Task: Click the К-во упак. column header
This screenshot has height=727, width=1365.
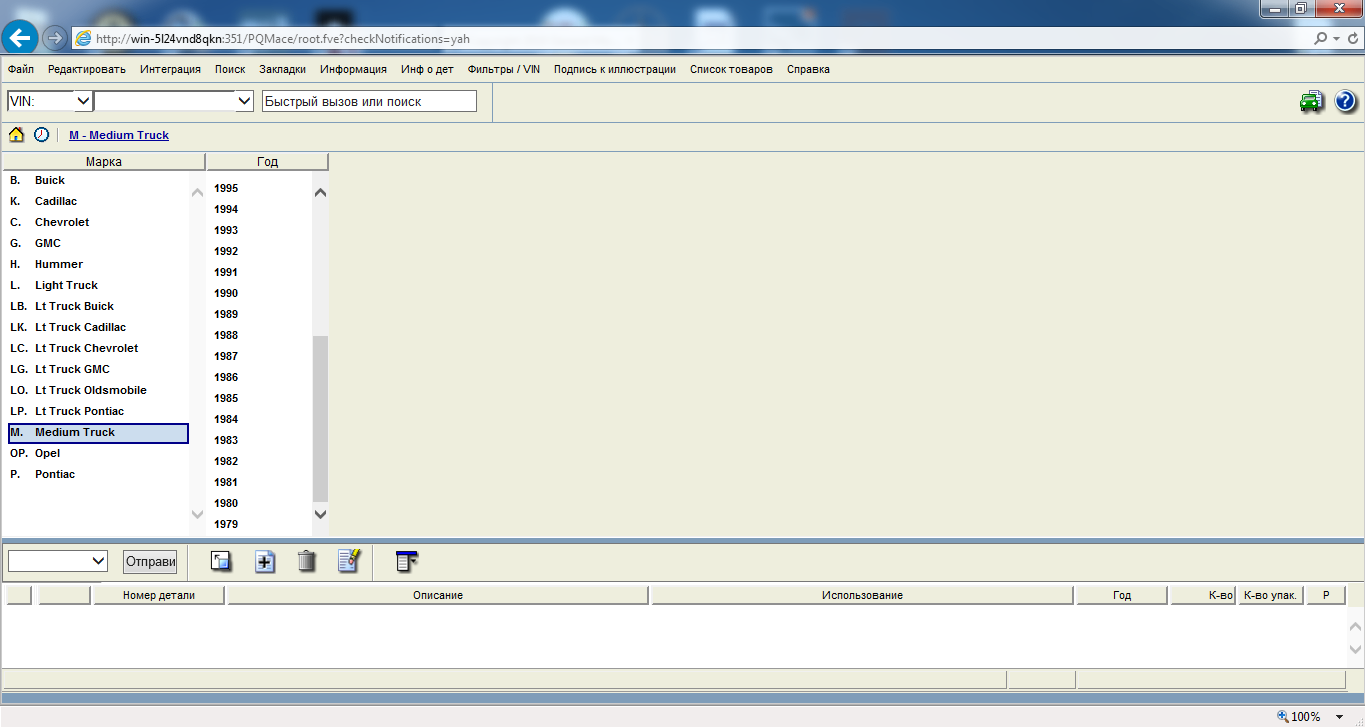Action: [x=1270, y=595]
